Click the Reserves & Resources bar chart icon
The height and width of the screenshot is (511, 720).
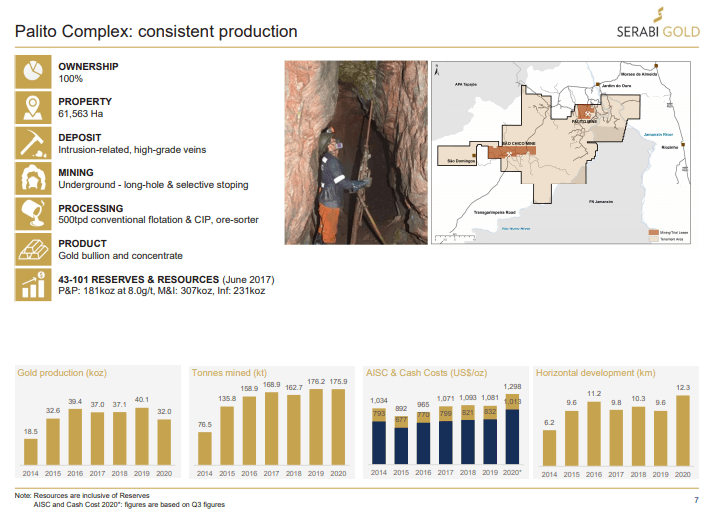click(x=33, y=285)
